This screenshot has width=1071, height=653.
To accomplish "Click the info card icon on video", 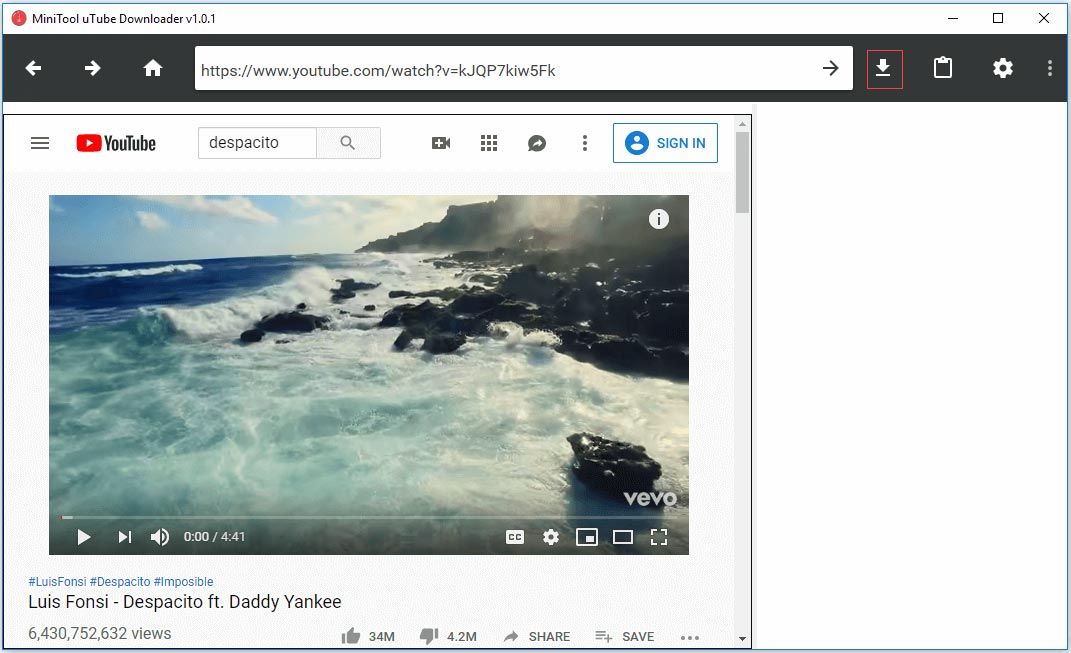I will pos(658,219).
